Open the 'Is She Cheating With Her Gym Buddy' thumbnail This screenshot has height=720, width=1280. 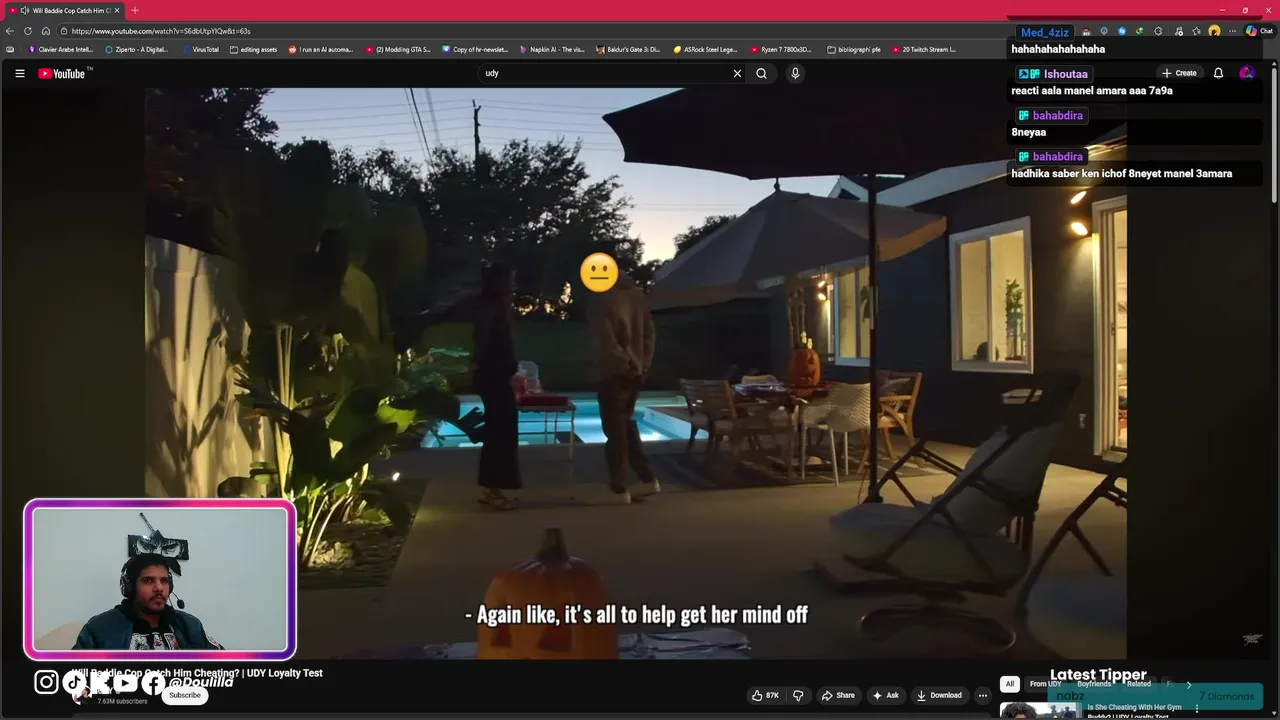1040,711
